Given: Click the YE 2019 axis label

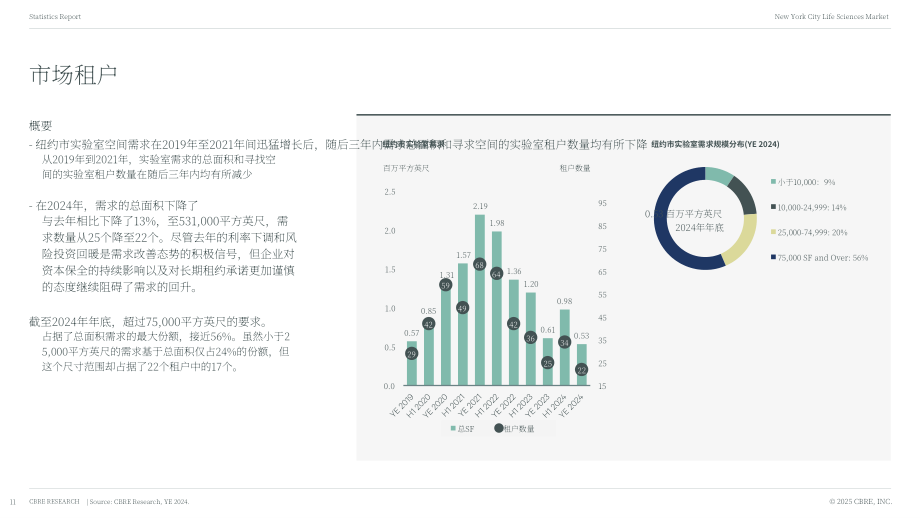Looking at the screenshot, I should 402,405.
